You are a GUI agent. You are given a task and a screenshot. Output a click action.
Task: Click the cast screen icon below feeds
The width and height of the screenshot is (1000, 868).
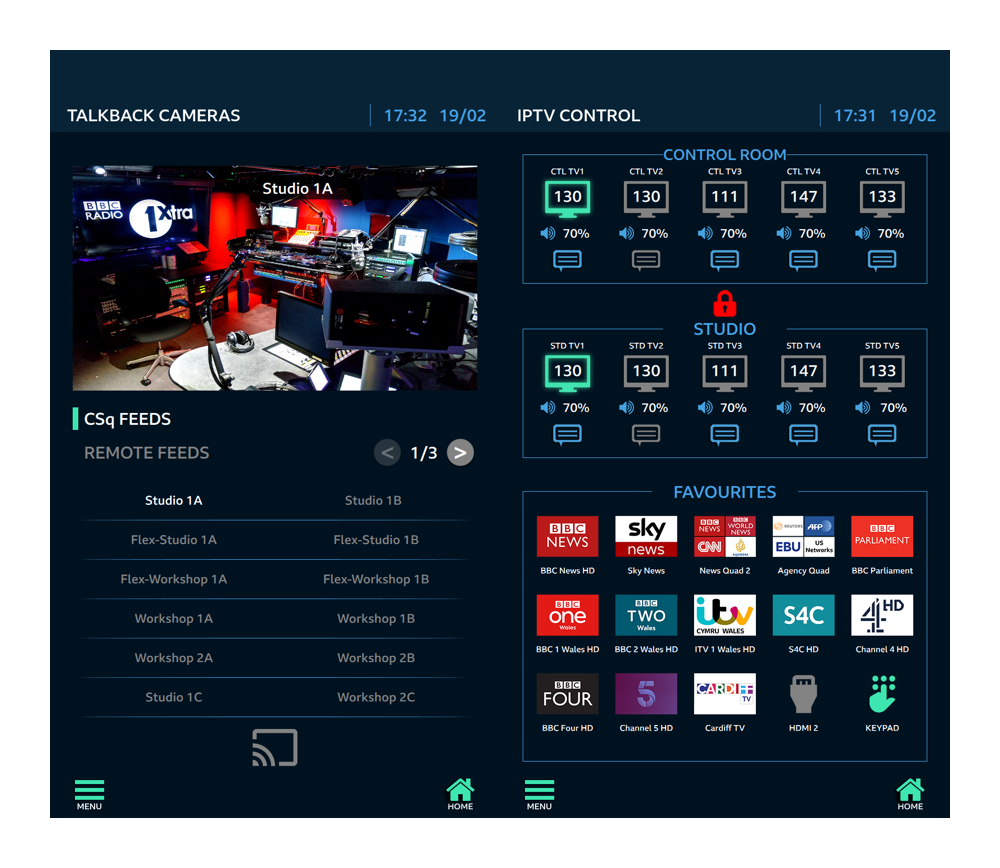[x=274, y=748]
